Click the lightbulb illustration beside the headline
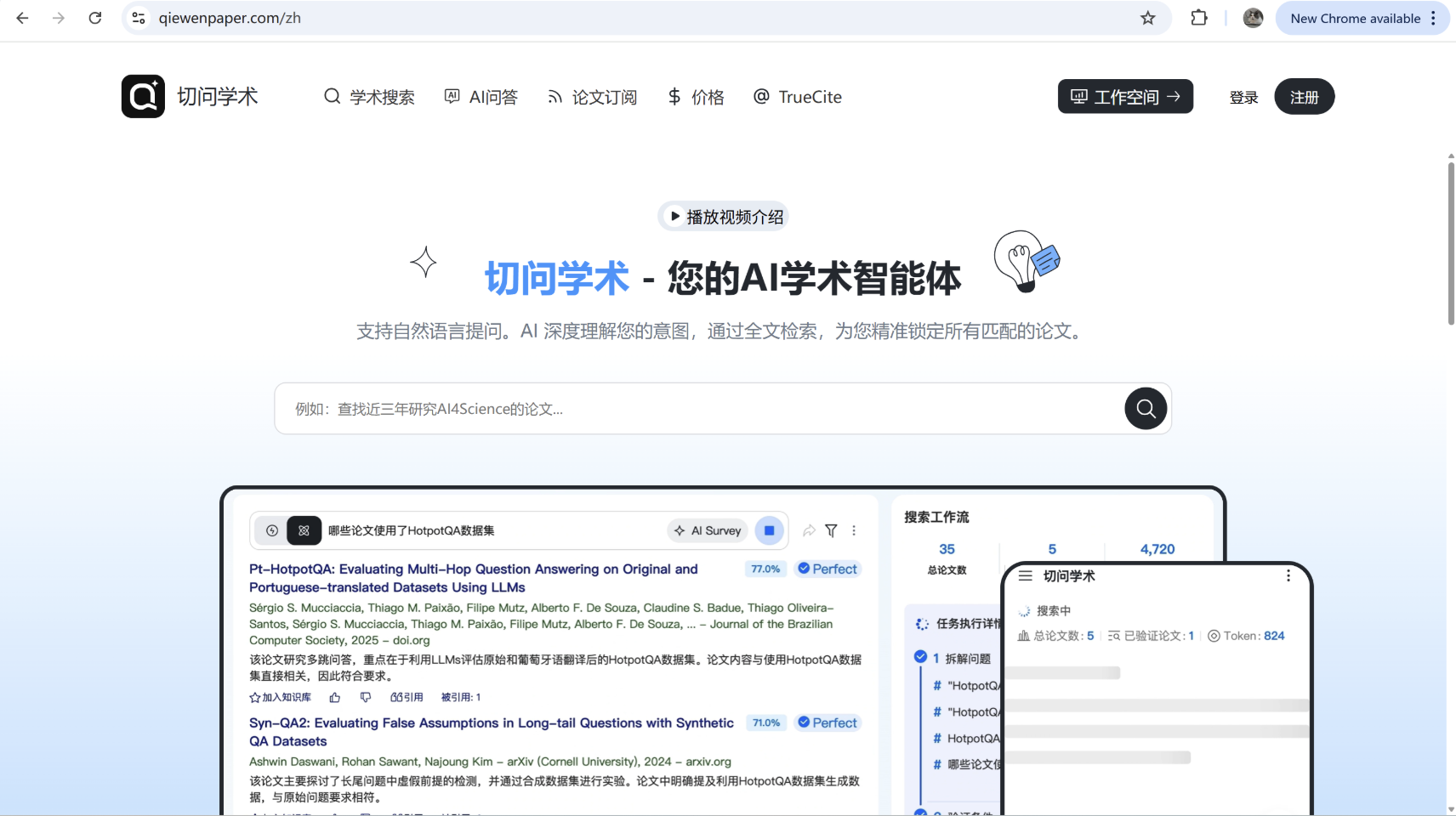 [x=1027, y=262]
